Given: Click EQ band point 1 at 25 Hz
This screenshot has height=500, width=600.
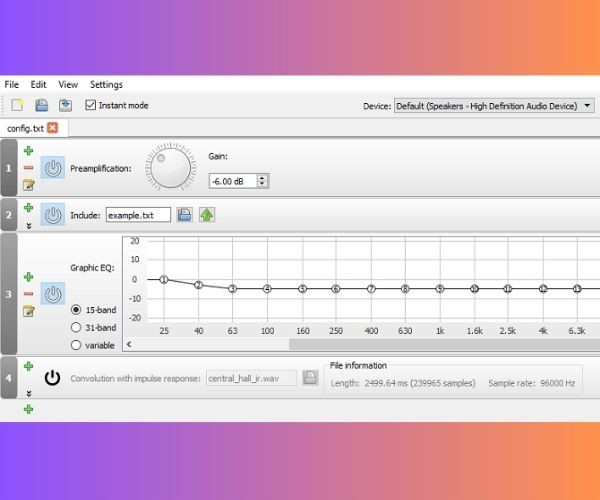Looking at the screenshot, I should pos(164,280).
